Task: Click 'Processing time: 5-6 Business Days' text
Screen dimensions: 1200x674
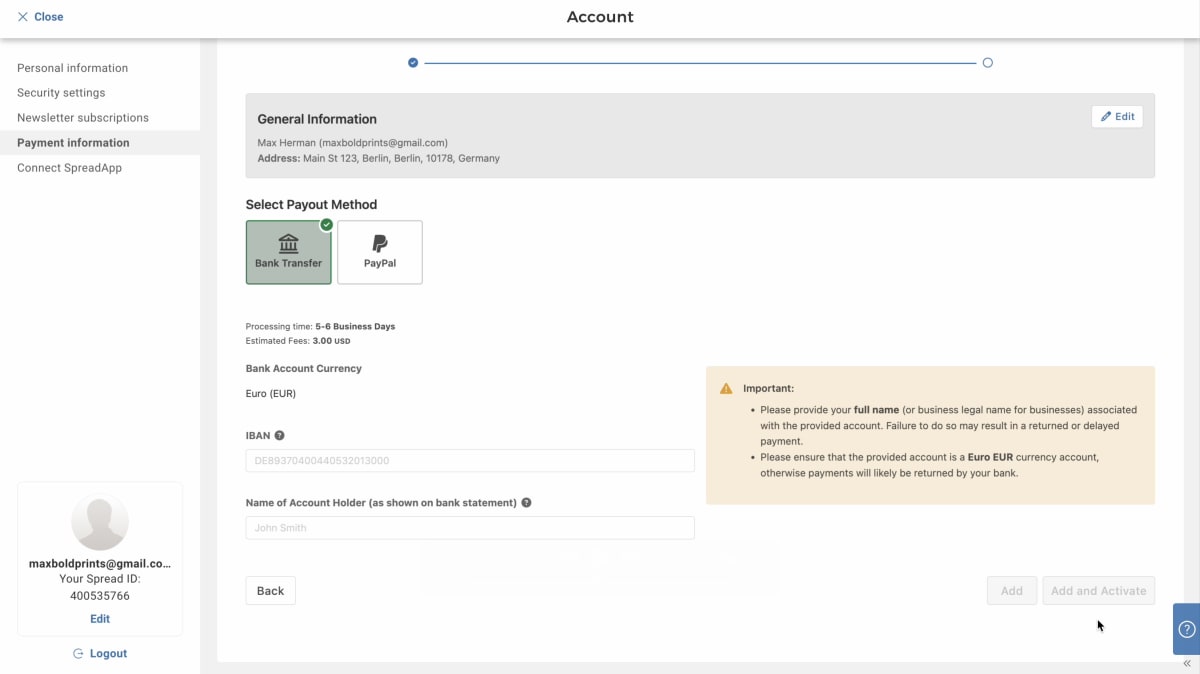Action: [x=320, y=327]
